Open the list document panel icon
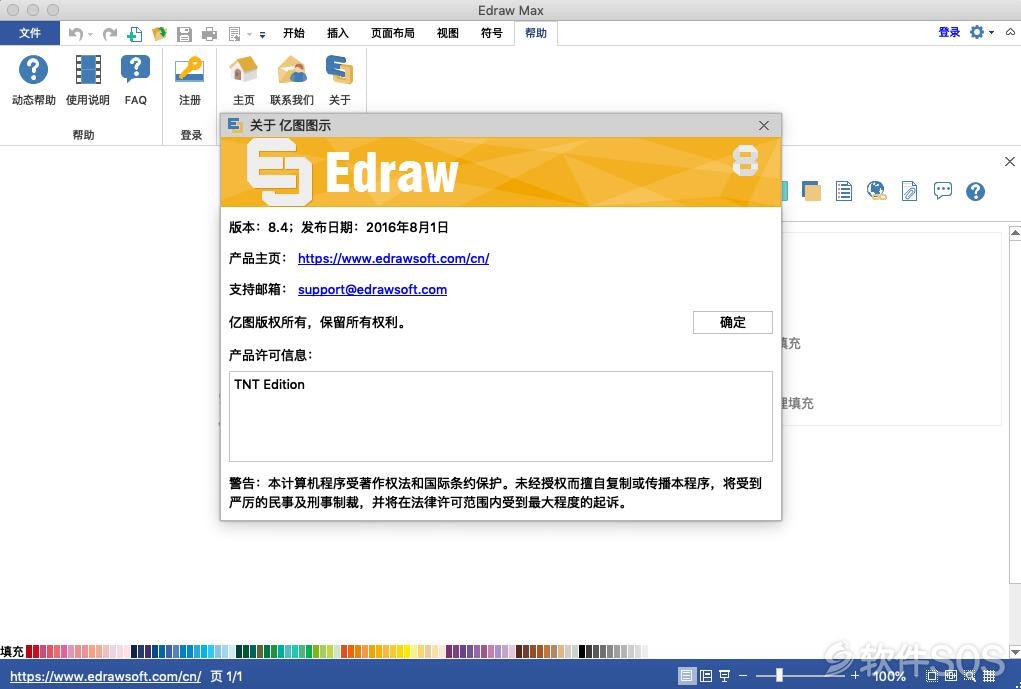The height and width of the screenshot is (689, 1021). pyautogui.click(x=844, y=191)
